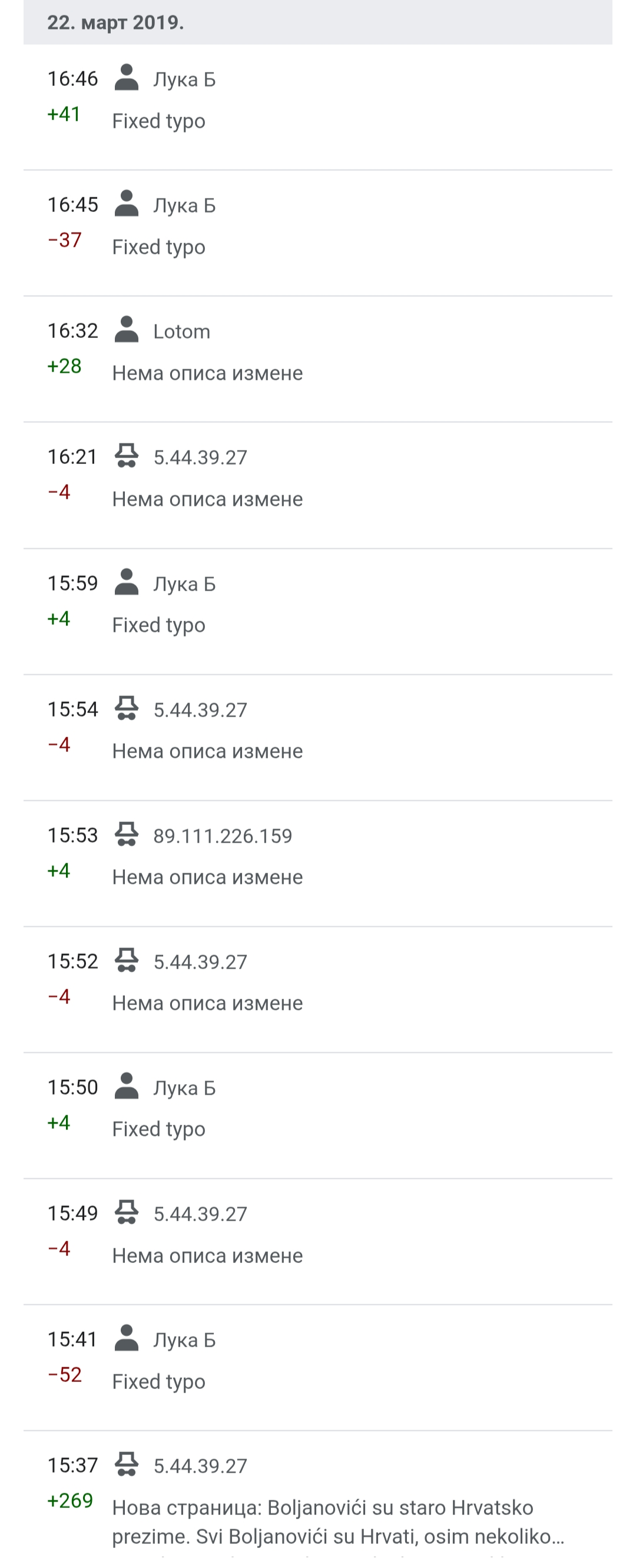Click anonymous icon at 15:37 page creation
Screen dimensions: 636x1568
point(127,1464)
